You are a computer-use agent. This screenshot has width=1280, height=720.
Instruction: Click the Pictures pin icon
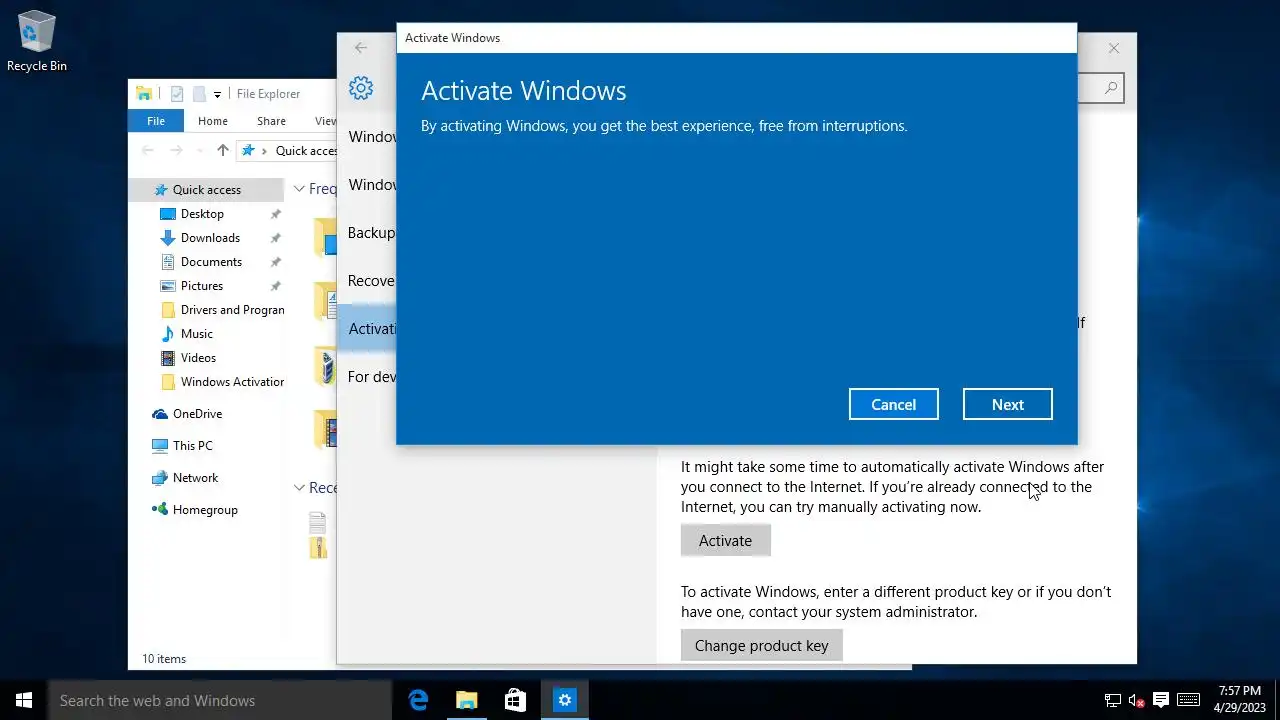(x=276, y=286)
